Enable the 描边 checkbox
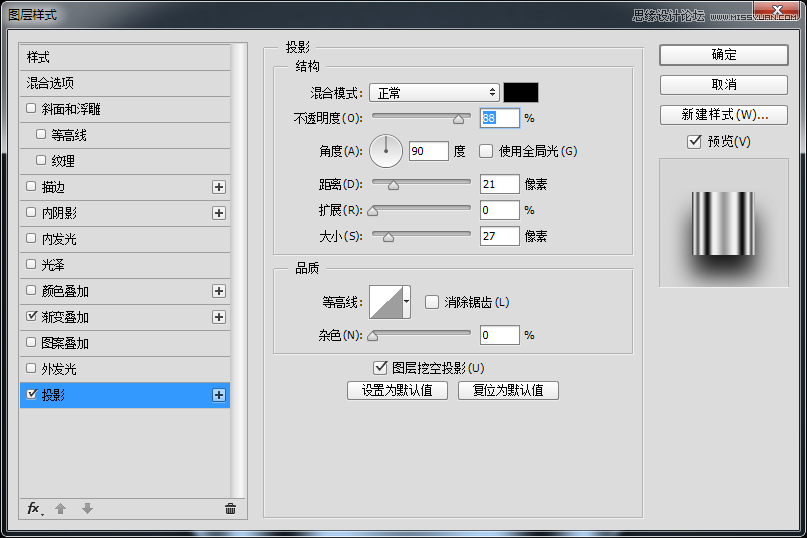The image size is (807, 538). coord(31,186)
